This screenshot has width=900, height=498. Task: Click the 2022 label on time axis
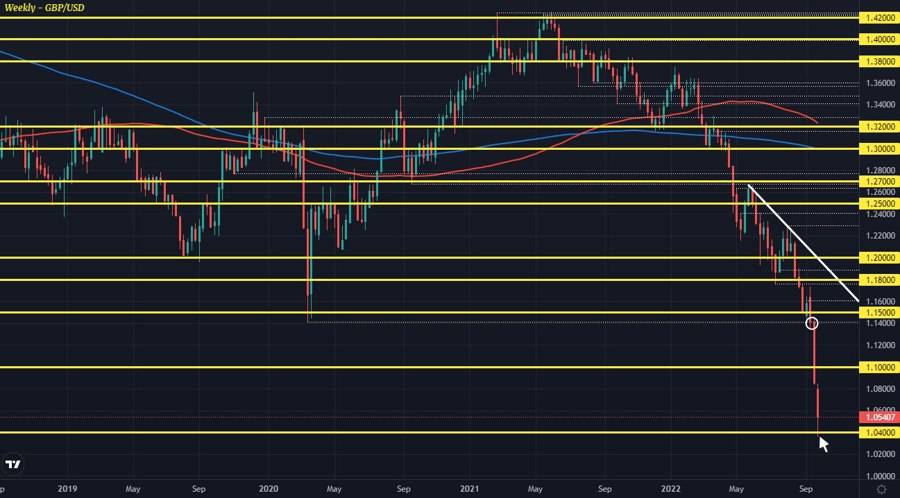(670, 489)
